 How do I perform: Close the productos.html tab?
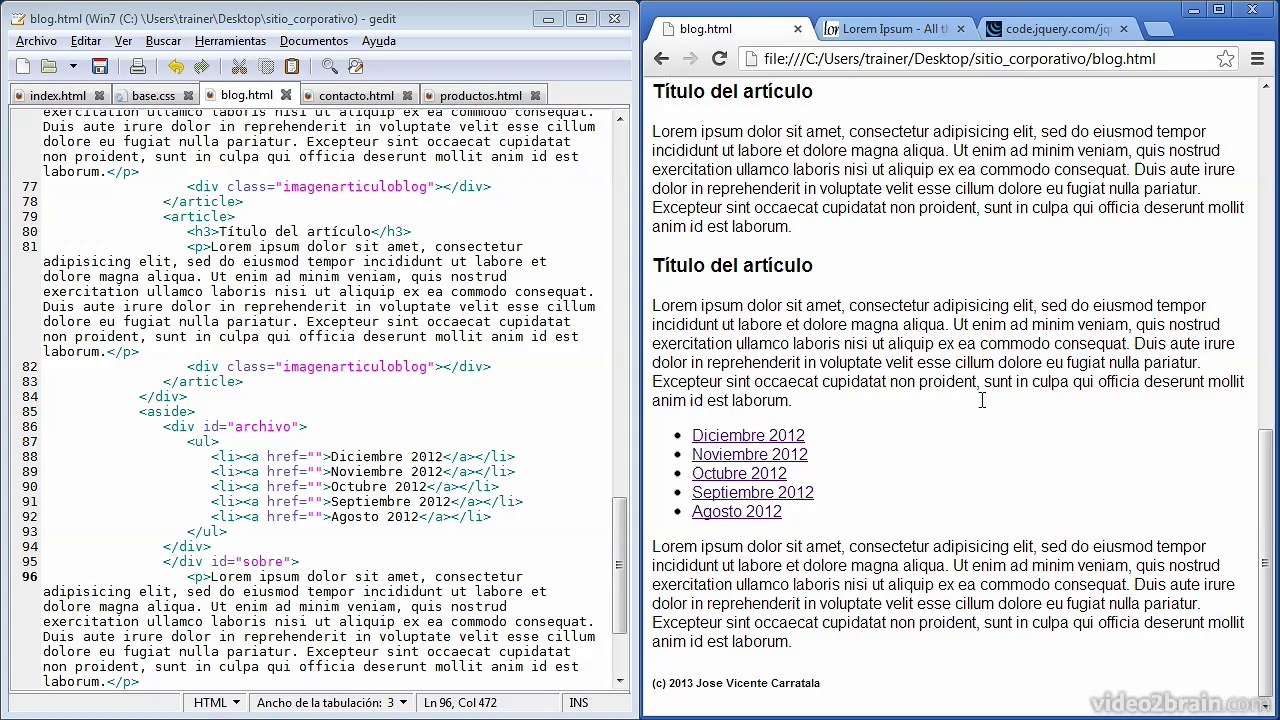[535, 96]
